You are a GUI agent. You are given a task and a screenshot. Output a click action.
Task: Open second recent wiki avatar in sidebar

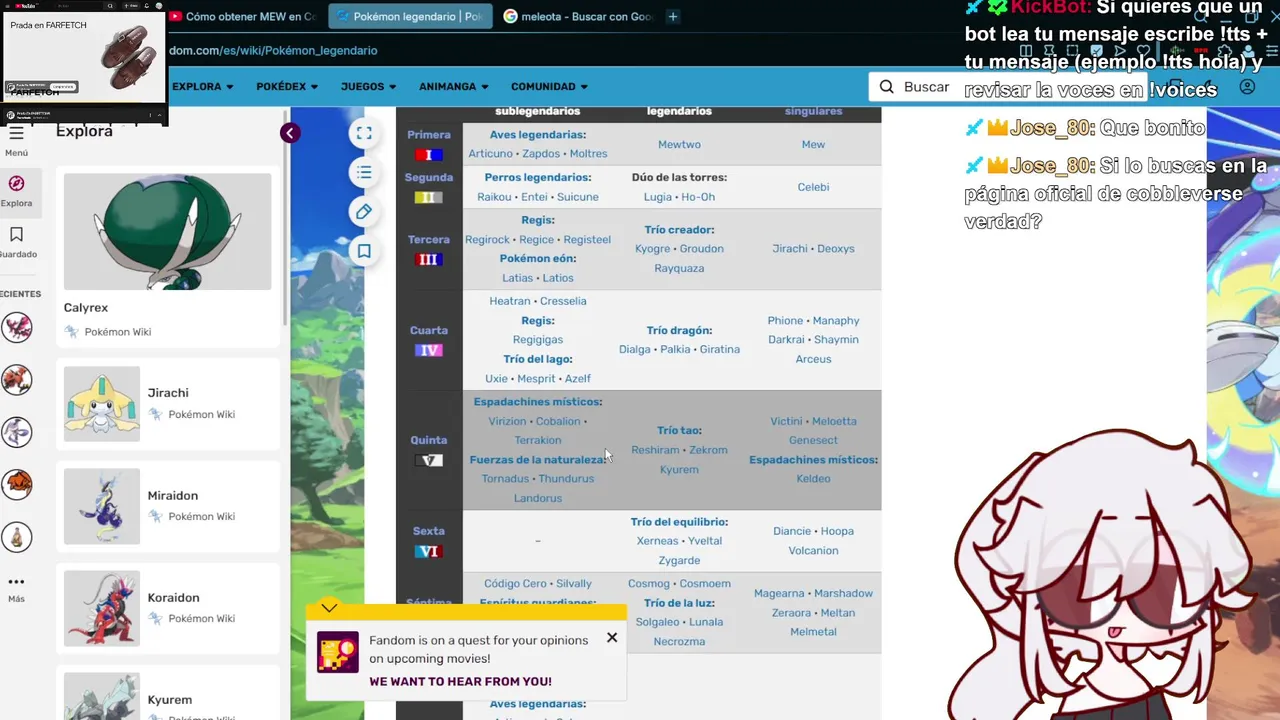click(x=17, y=380)
